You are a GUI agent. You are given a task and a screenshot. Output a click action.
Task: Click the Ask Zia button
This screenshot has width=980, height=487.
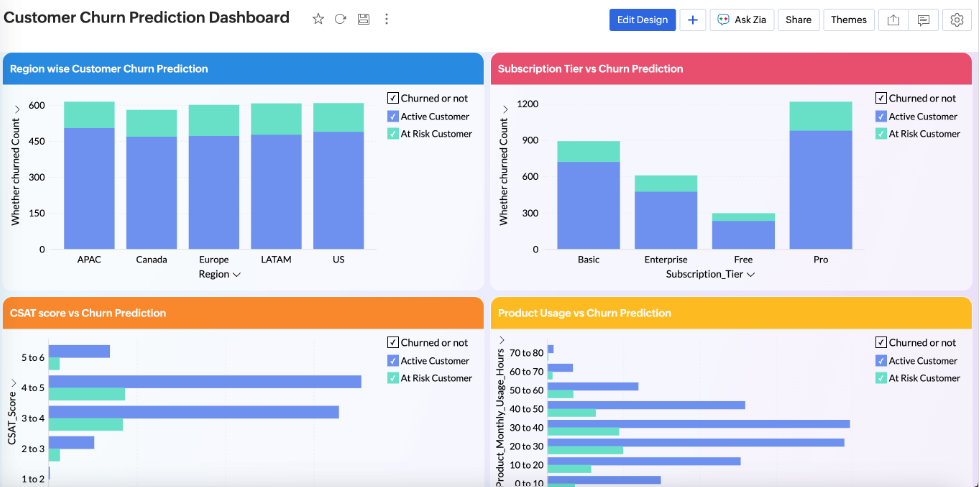742,20
